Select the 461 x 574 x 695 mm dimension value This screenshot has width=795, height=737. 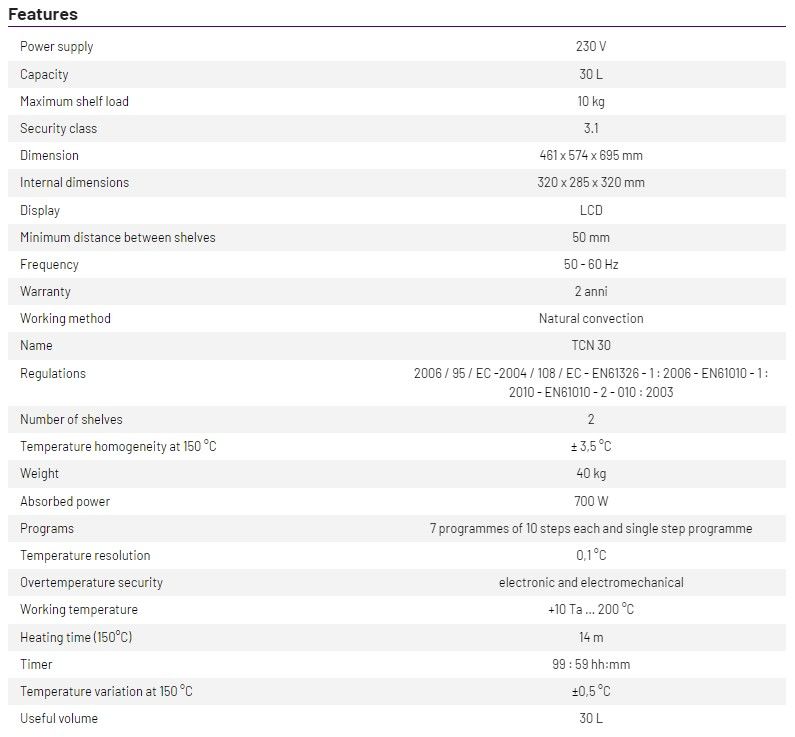click(x=590, y=155)
